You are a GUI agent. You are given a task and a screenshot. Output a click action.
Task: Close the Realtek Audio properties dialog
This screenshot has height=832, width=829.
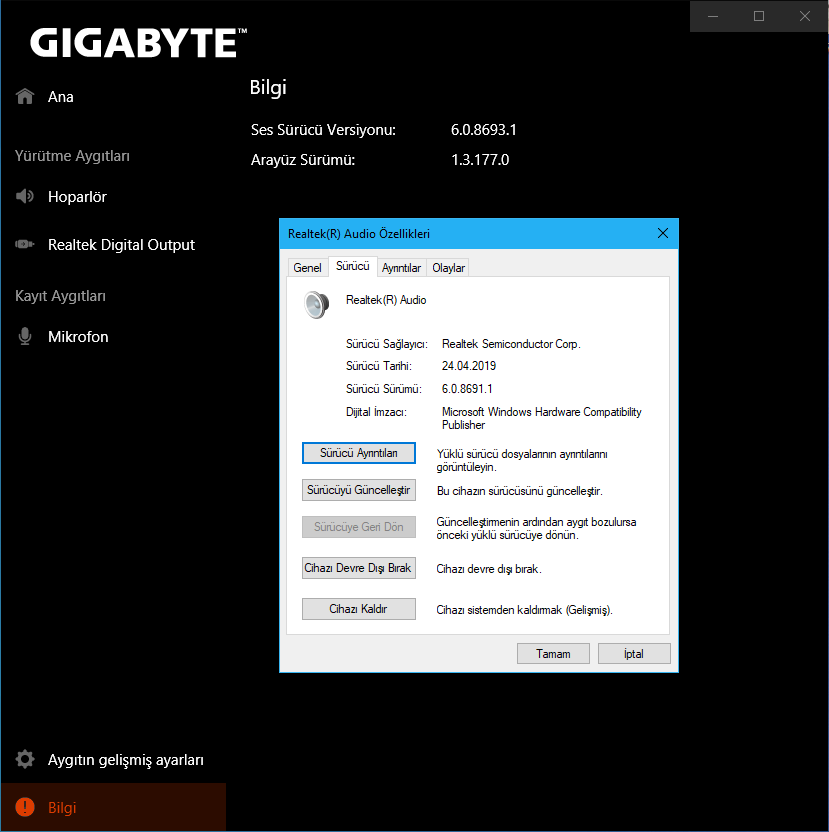[x=662, y=233]
